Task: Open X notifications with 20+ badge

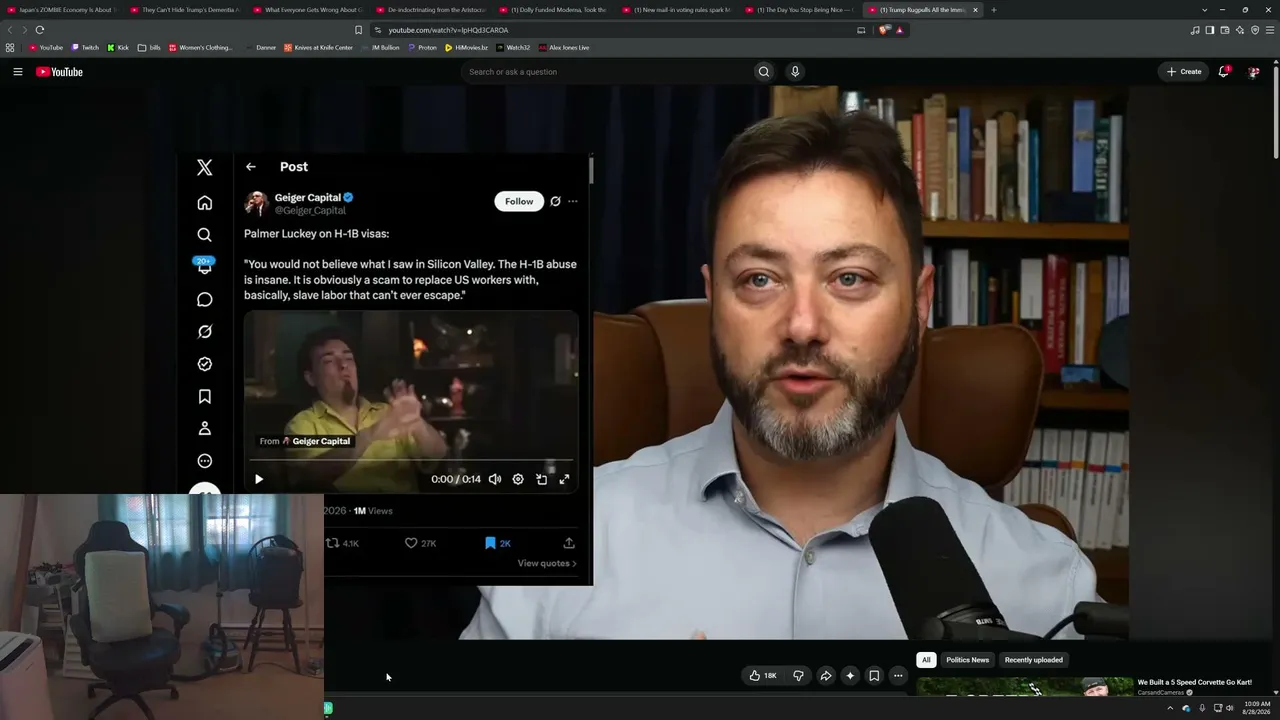Action: pyautogui.click(x=204, y=266)
